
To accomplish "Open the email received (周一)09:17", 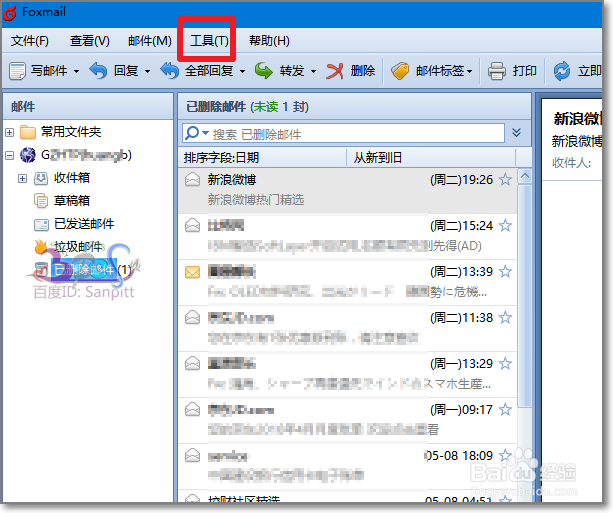I will coord(348,421).
